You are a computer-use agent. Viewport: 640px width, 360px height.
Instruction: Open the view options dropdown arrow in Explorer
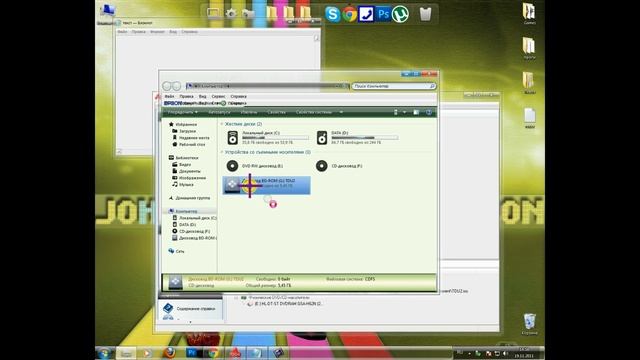(x=404, y=112)
